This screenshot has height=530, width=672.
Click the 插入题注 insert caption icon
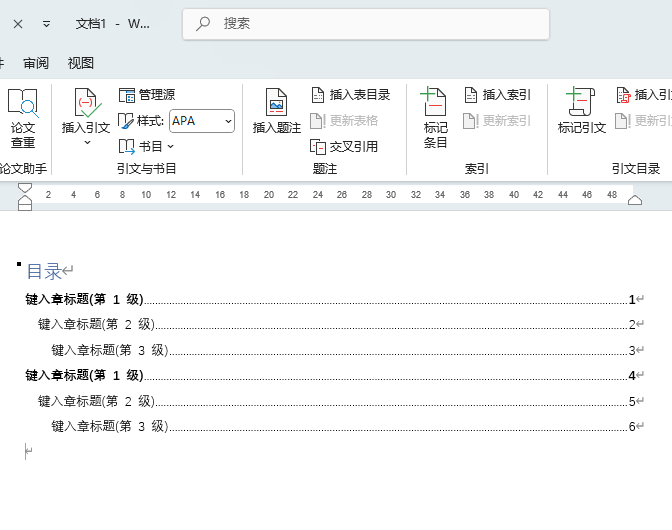pyautogui.click(x=276, y=103)
